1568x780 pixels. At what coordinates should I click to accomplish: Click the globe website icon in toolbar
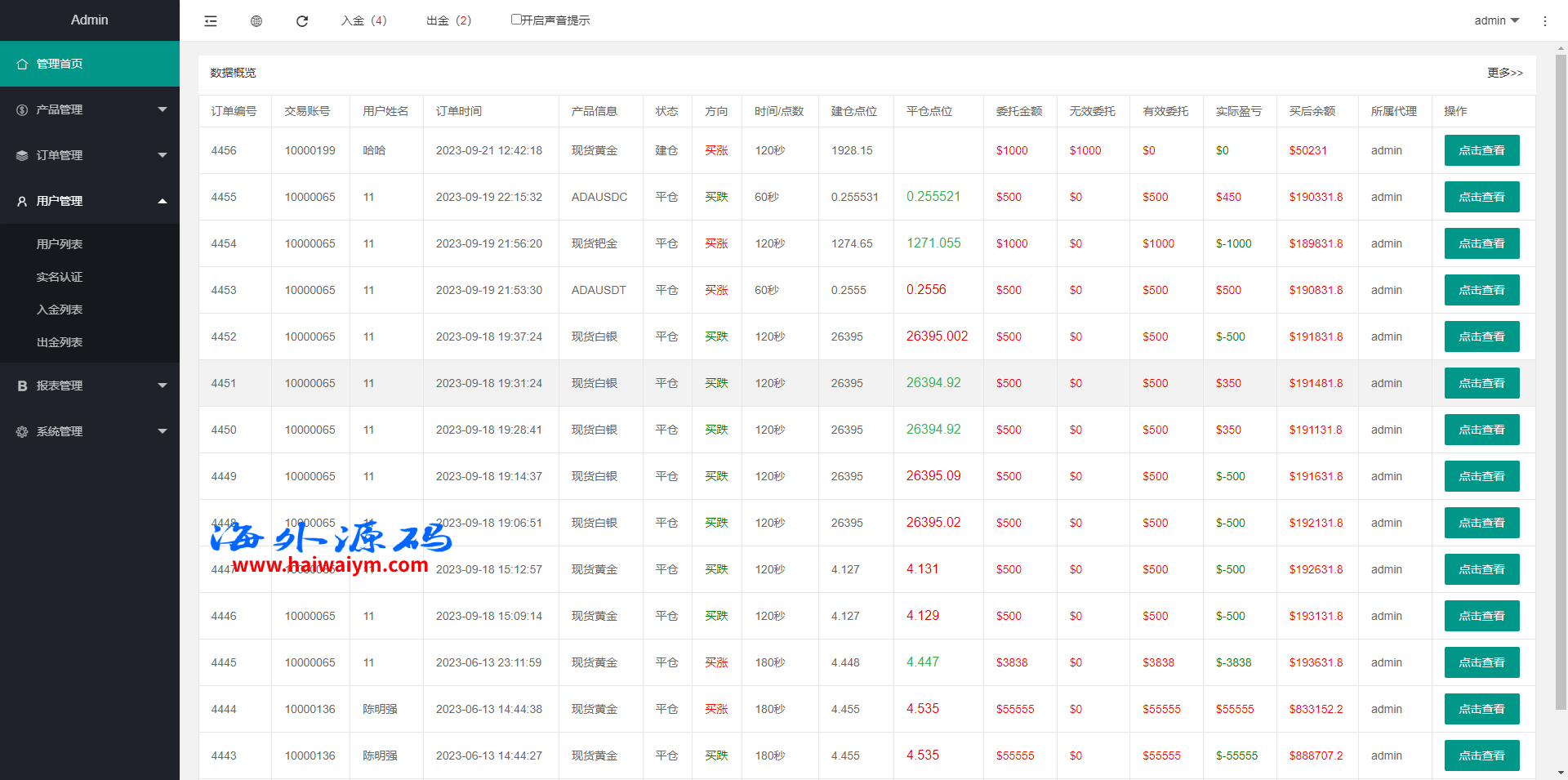point(256,21)
